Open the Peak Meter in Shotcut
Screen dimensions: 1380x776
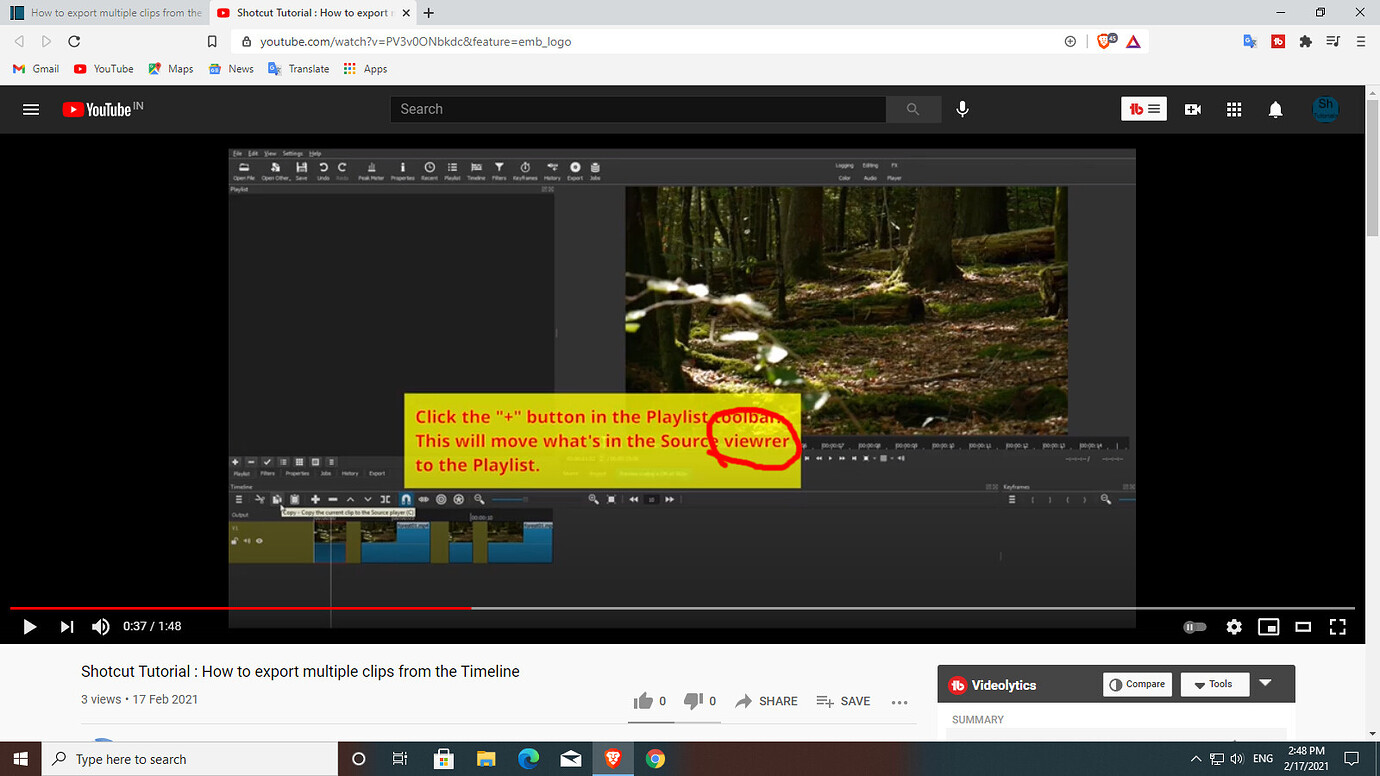pyautogui.click(x=372, y=170)
